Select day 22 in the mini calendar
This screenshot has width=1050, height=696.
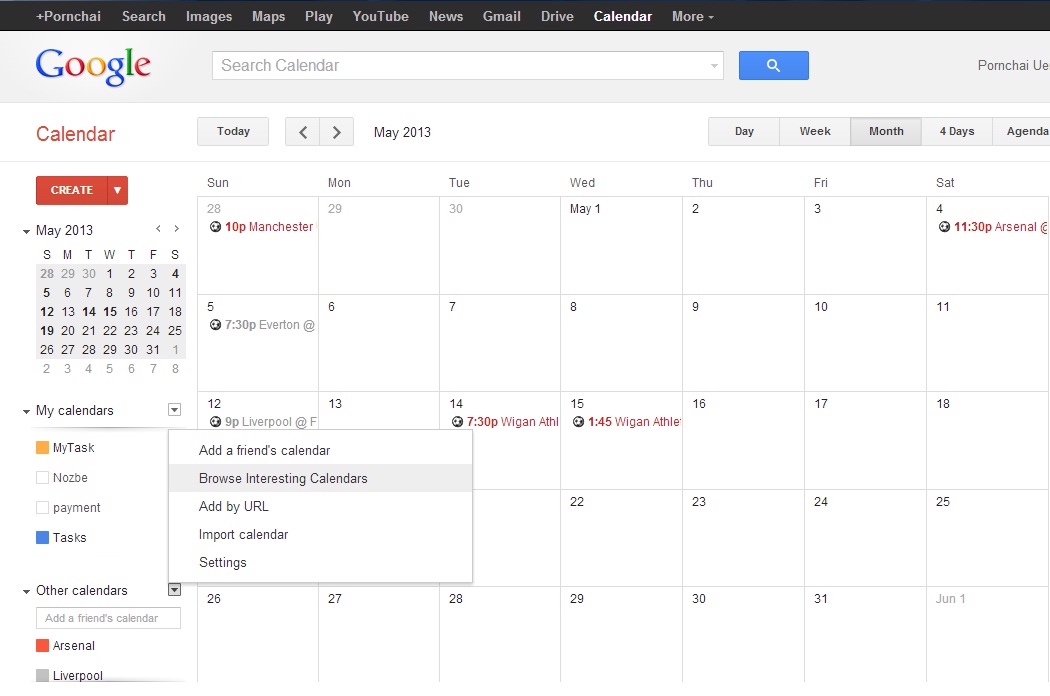110,331
